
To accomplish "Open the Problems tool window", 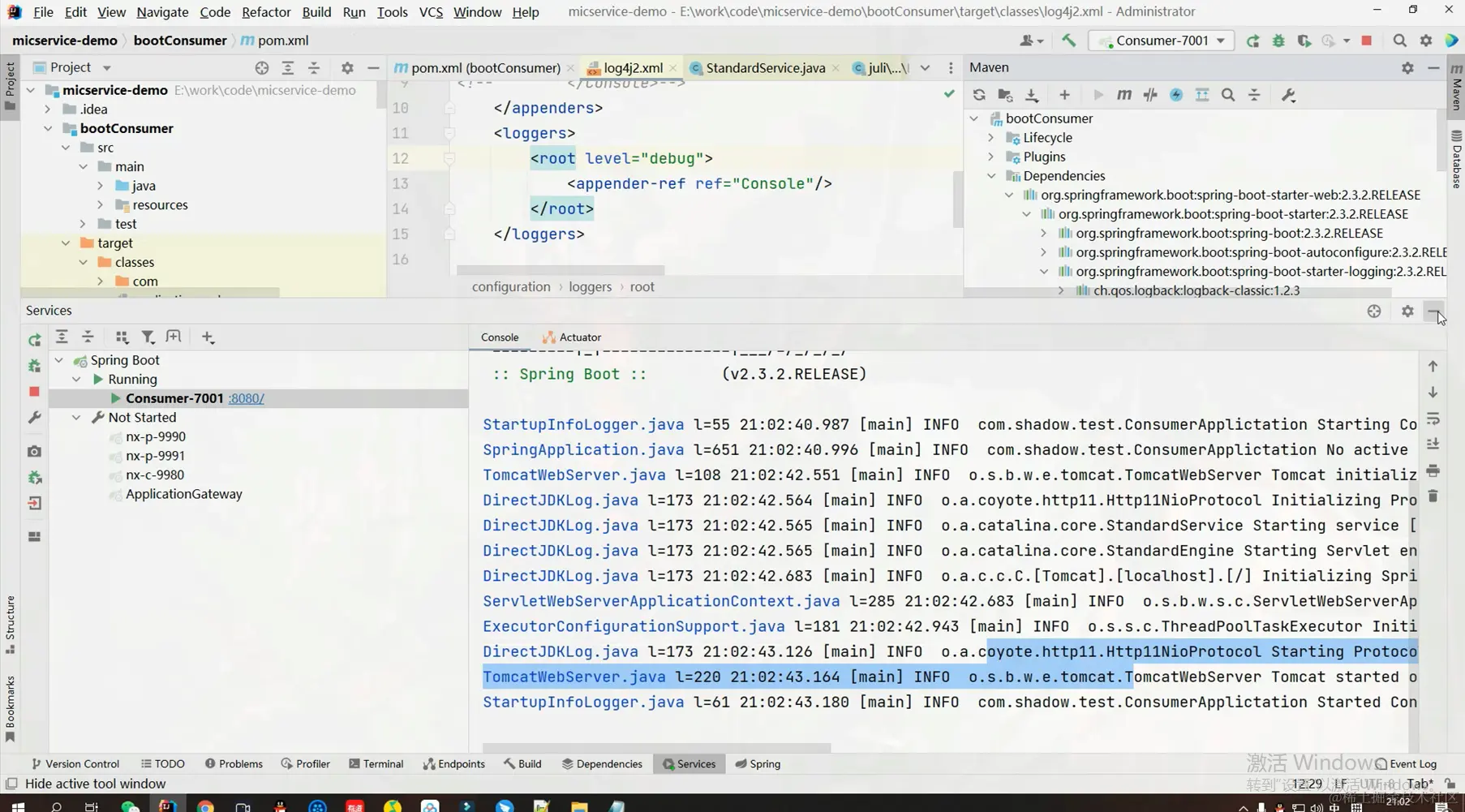I will click(x=234, y=764).
